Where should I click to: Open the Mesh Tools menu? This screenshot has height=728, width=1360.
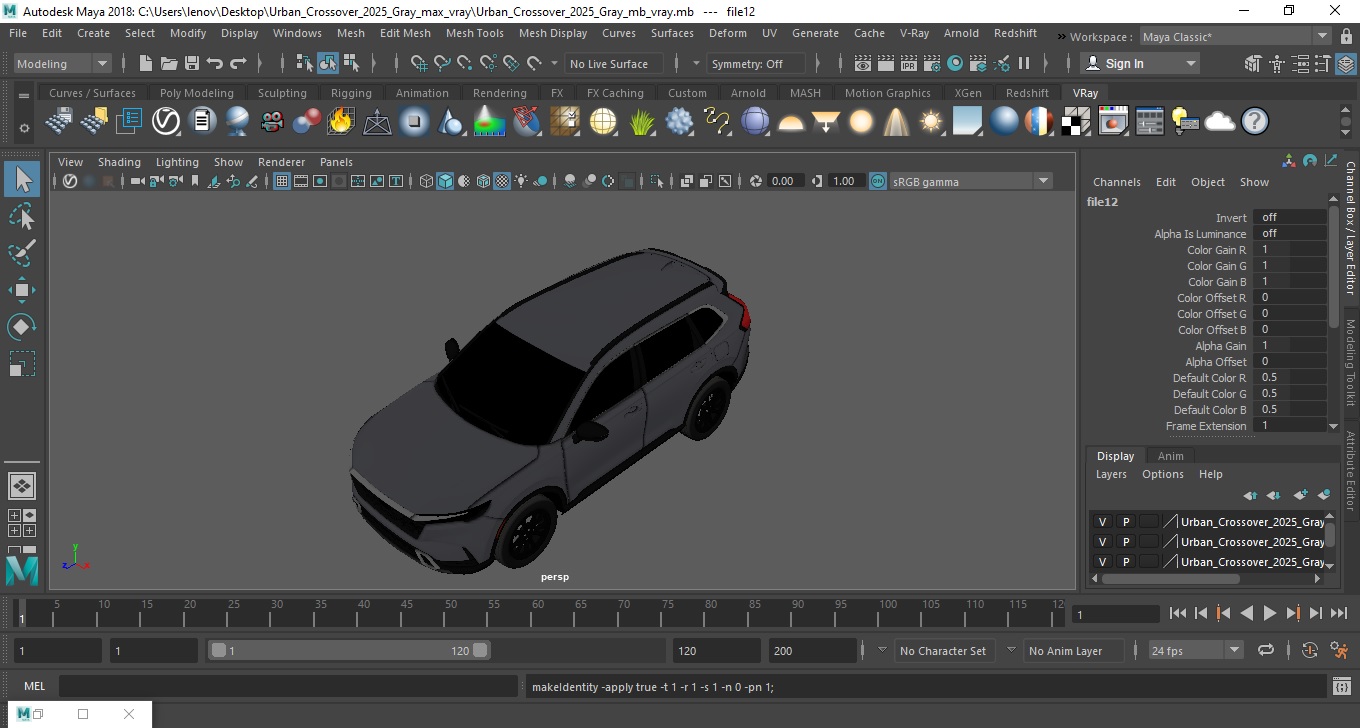(x=474, y=33)
